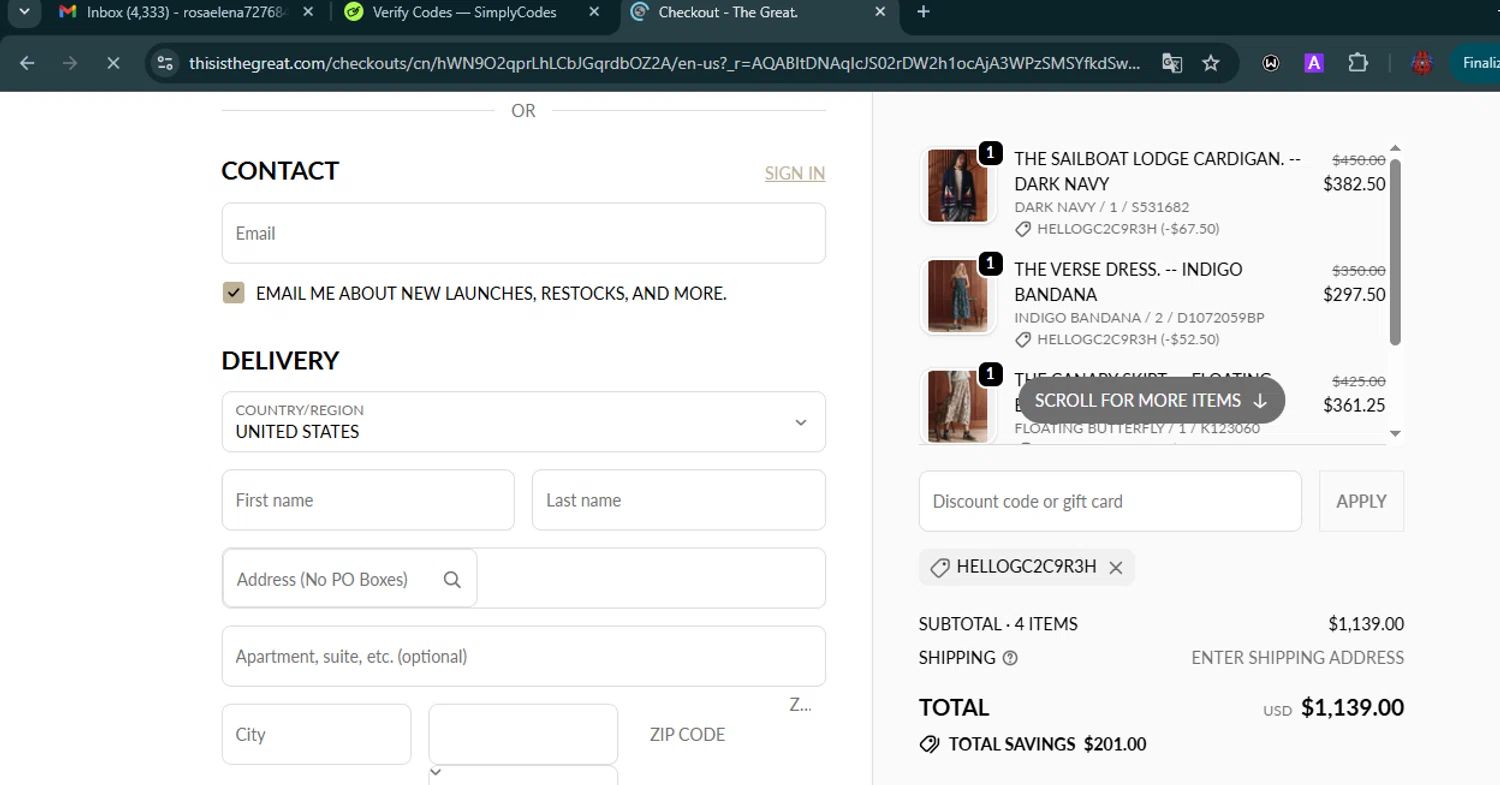Open the purple A extension icon

click(1314, 63)
